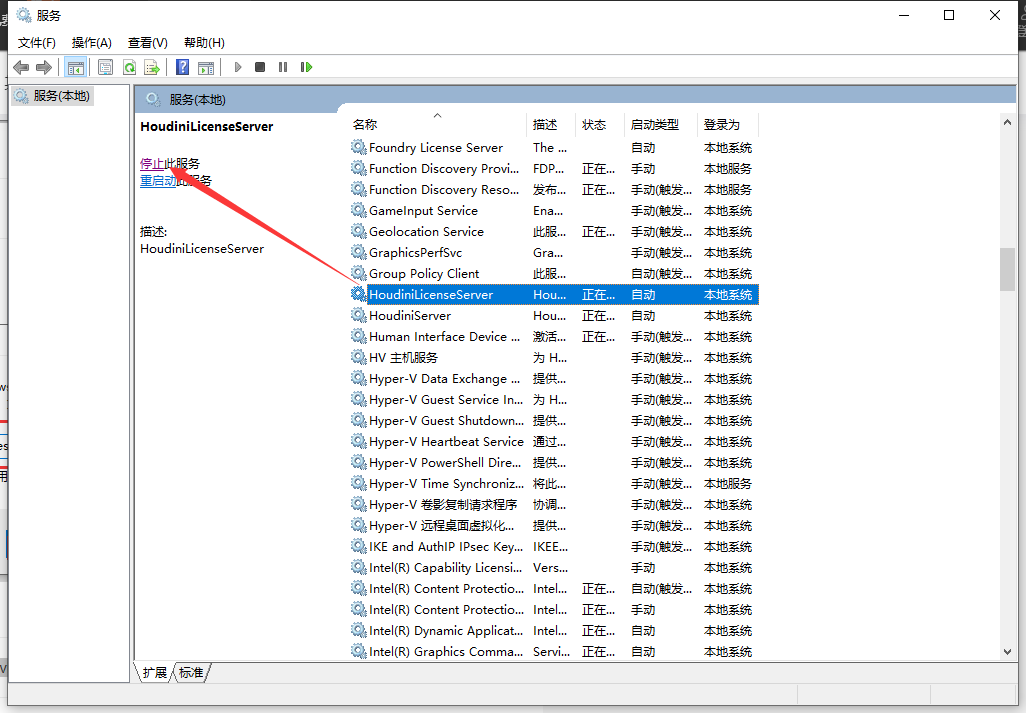The width and height of the screenshot is (1026, 713).
Task: Open the 查看(V) menu
Action: pos(147,42)
